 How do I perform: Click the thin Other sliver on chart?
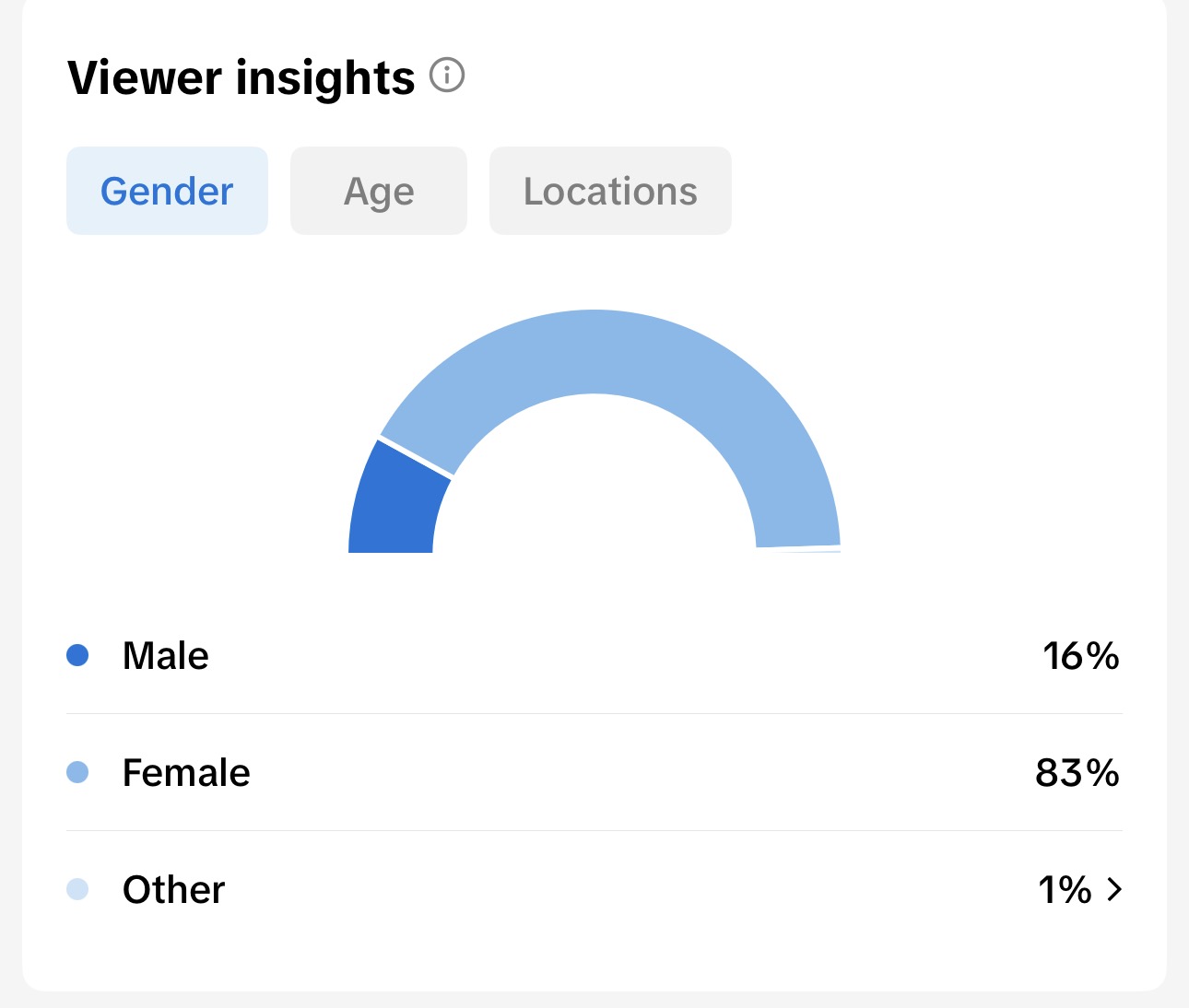pyautogui.click(x=799, y=550)
